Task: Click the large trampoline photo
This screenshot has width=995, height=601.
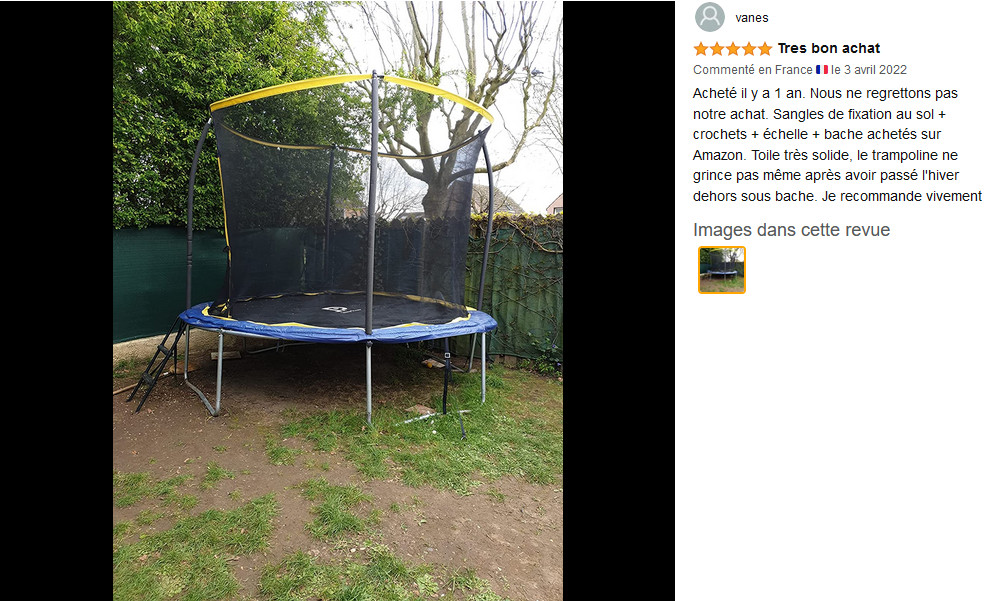Action: tap(338, 301)
